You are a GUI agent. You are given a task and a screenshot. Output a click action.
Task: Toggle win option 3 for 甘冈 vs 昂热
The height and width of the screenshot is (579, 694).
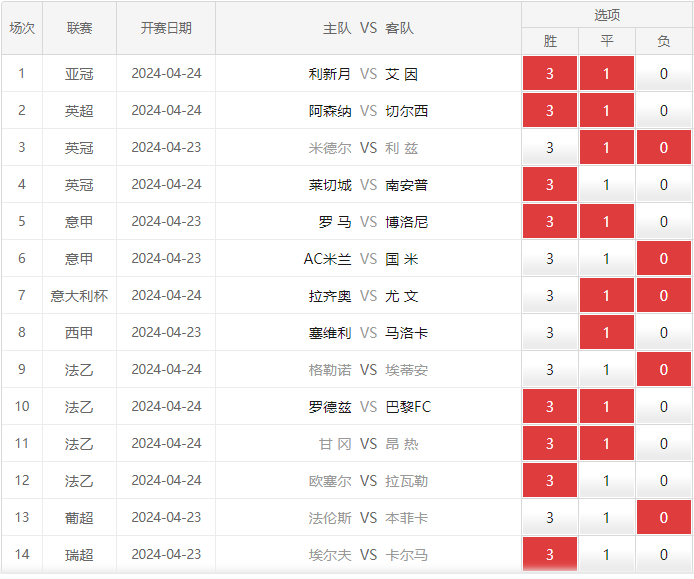click(550, 443)
